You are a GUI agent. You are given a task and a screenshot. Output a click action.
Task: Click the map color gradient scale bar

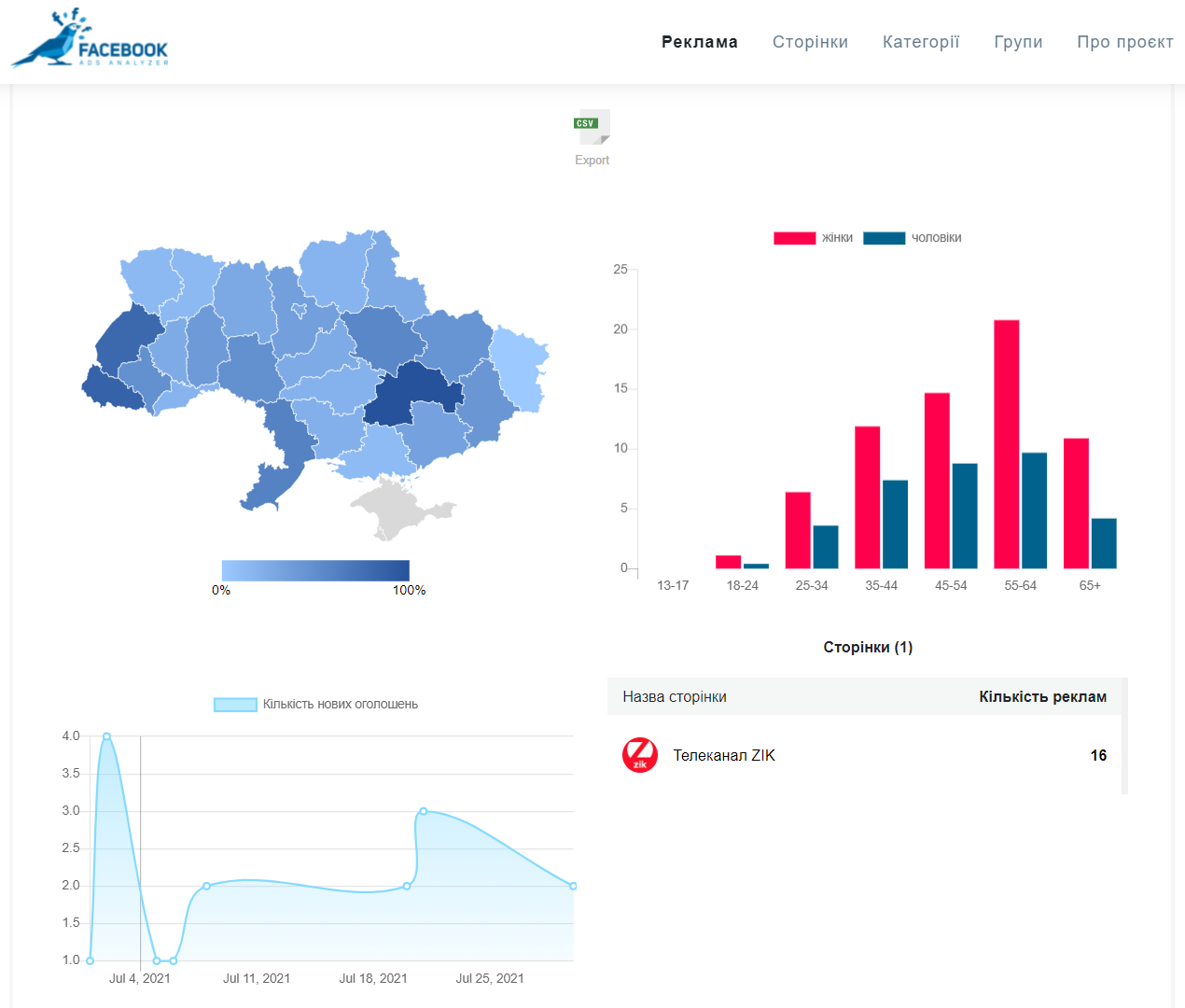point(315,569)
